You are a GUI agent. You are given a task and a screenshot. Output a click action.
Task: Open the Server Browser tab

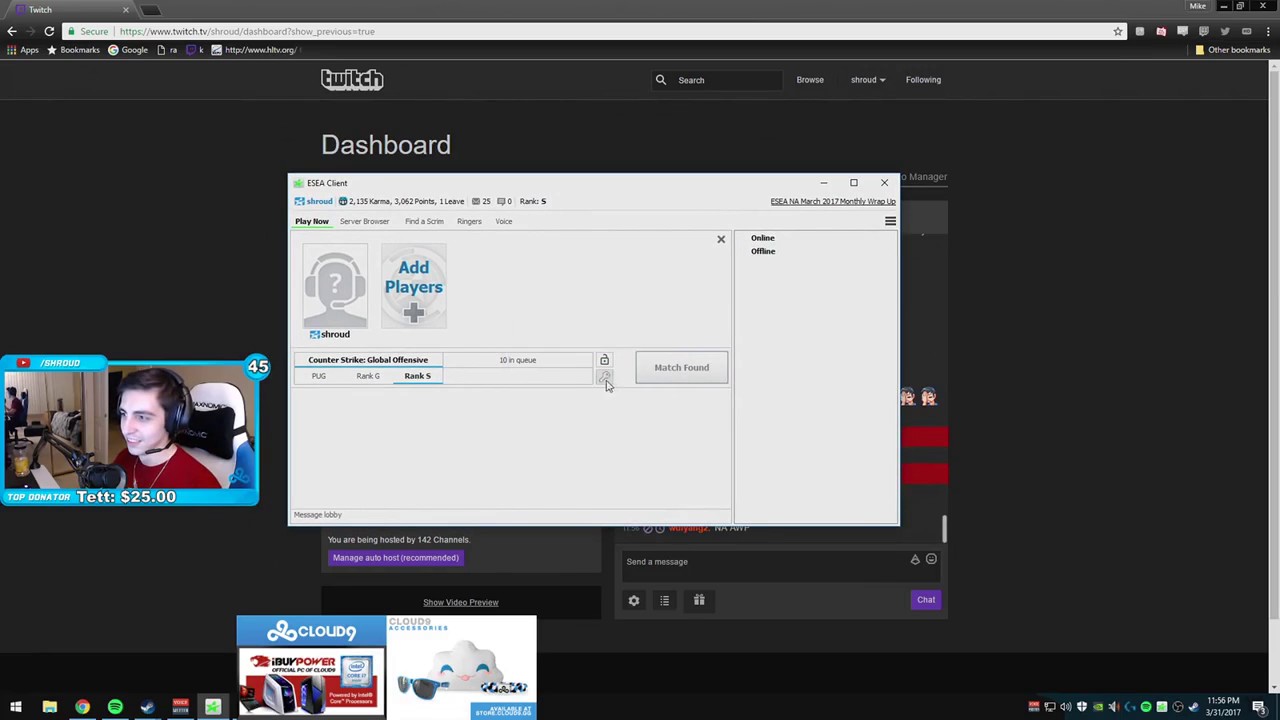[364, 221]
